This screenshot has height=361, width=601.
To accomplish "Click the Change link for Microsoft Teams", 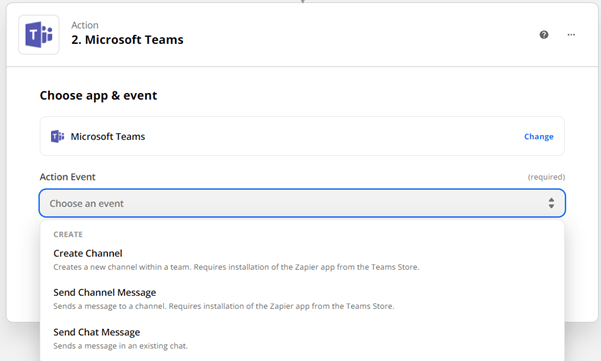I will [539, 137].
